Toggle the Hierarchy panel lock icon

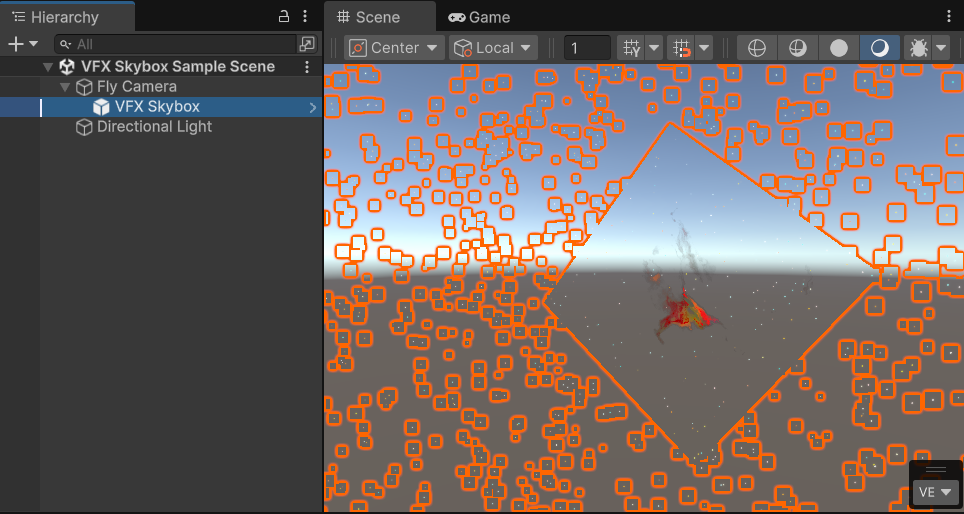tap(284, 17)
